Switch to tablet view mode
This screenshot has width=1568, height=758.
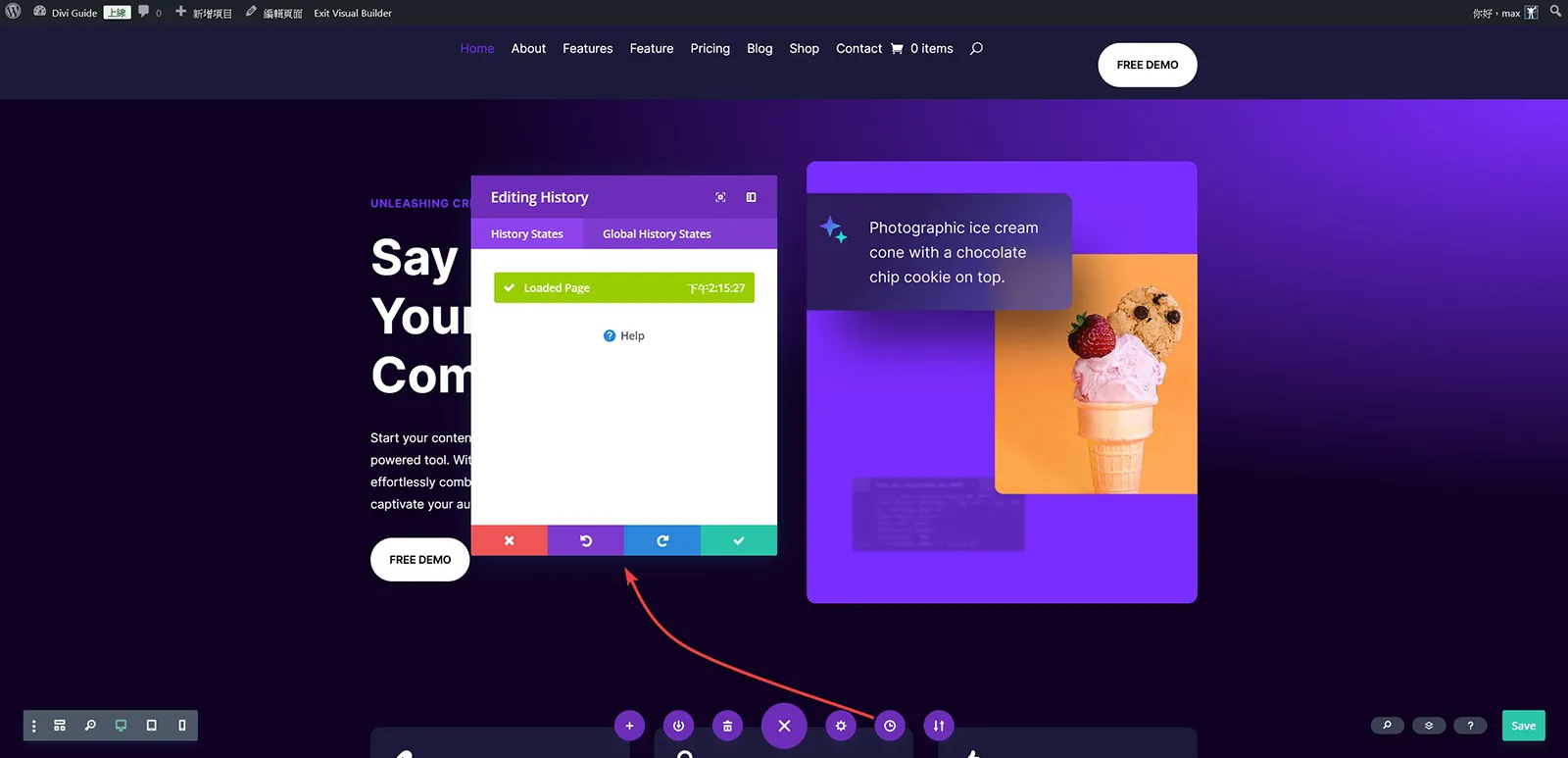pyautogui.click(x=151, y=726)
